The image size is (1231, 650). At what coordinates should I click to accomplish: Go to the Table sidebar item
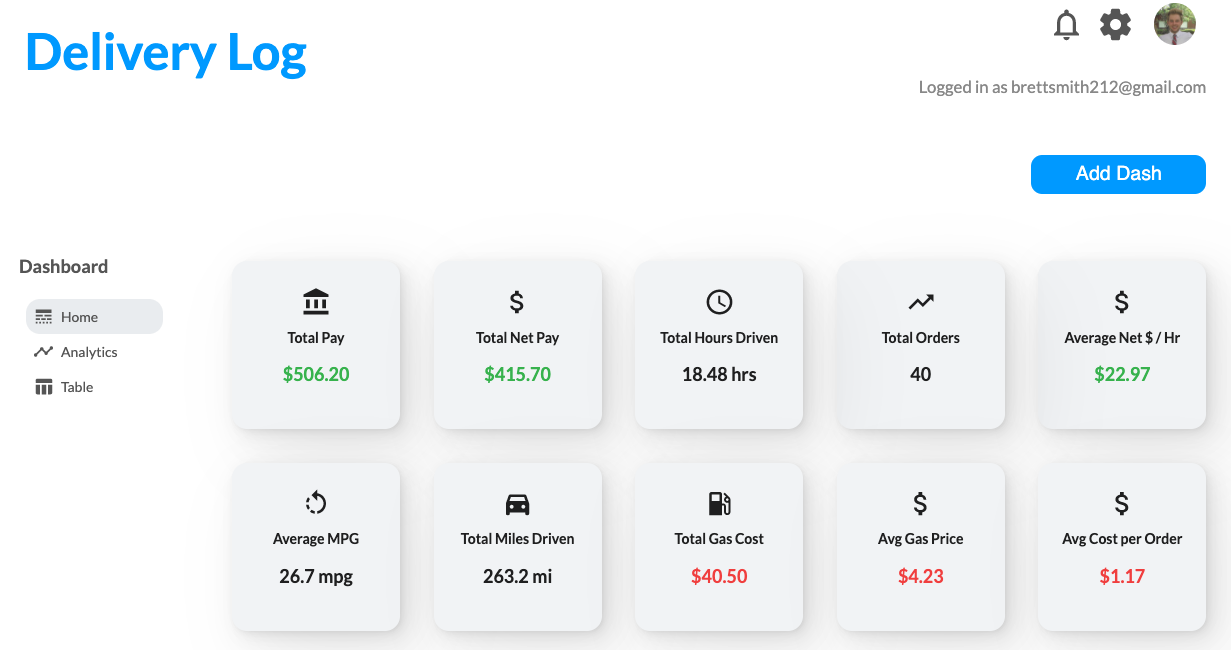coord(76,387)
